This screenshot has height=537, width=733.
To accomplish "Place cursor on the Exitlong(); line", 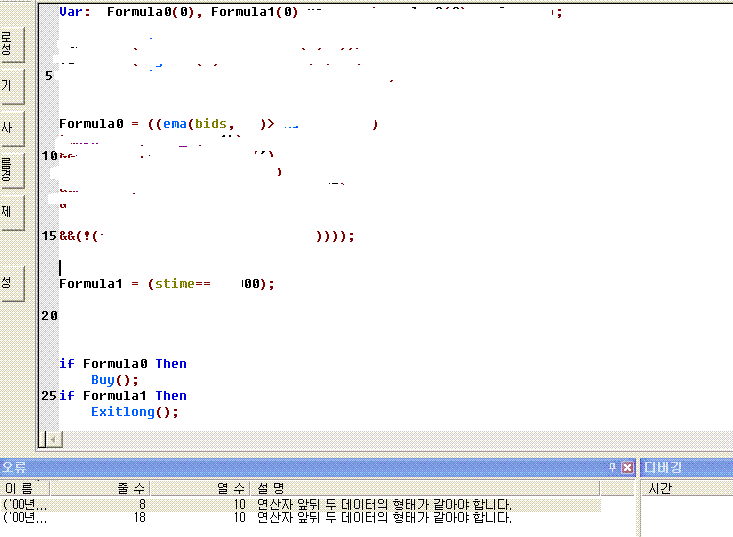I will coord(134,412).
